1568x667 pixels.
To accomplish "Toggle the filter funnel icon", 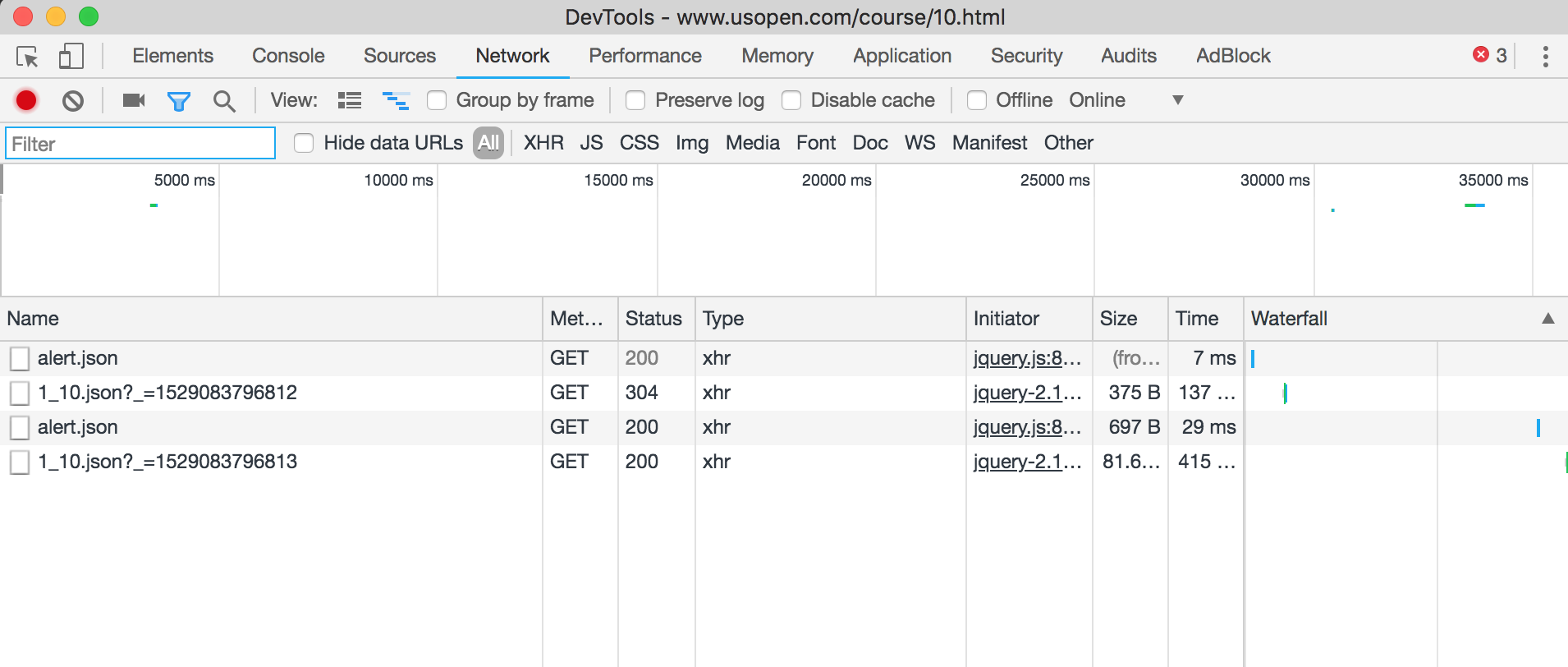I will pyautogui.click(x=178, y=100).
